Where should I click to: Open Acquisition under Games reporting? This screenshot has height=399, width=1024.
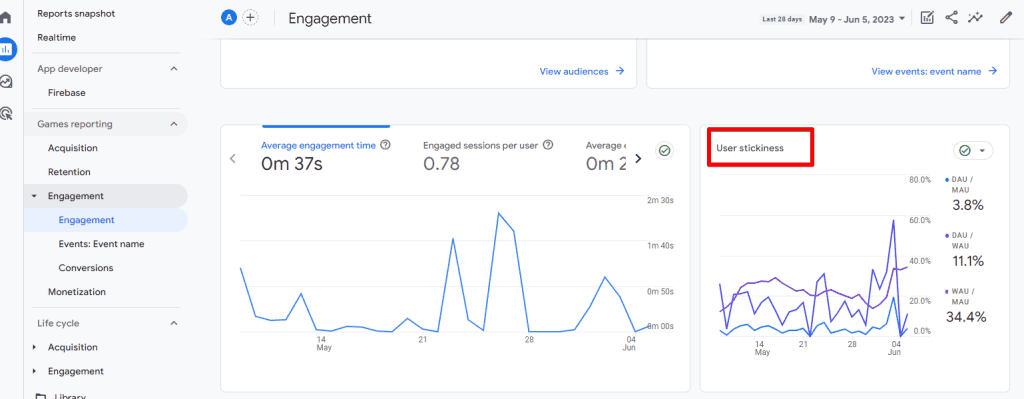pyautogui.click(x=72, y=148)
